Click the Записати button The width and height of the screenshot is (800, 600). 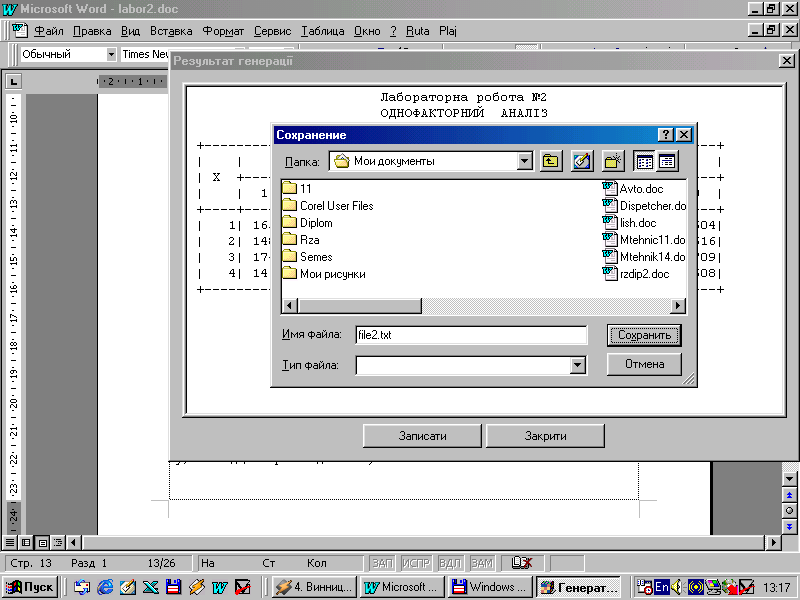pyautogui.click(x=422, y=436)
